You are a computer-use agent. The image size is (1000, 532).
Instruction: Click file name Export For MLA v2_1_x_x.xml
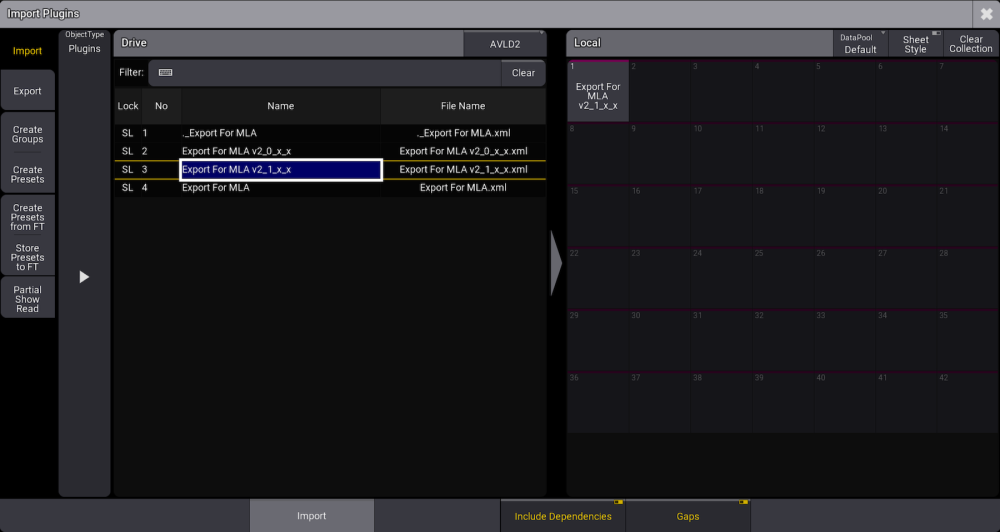coord(463,170)
